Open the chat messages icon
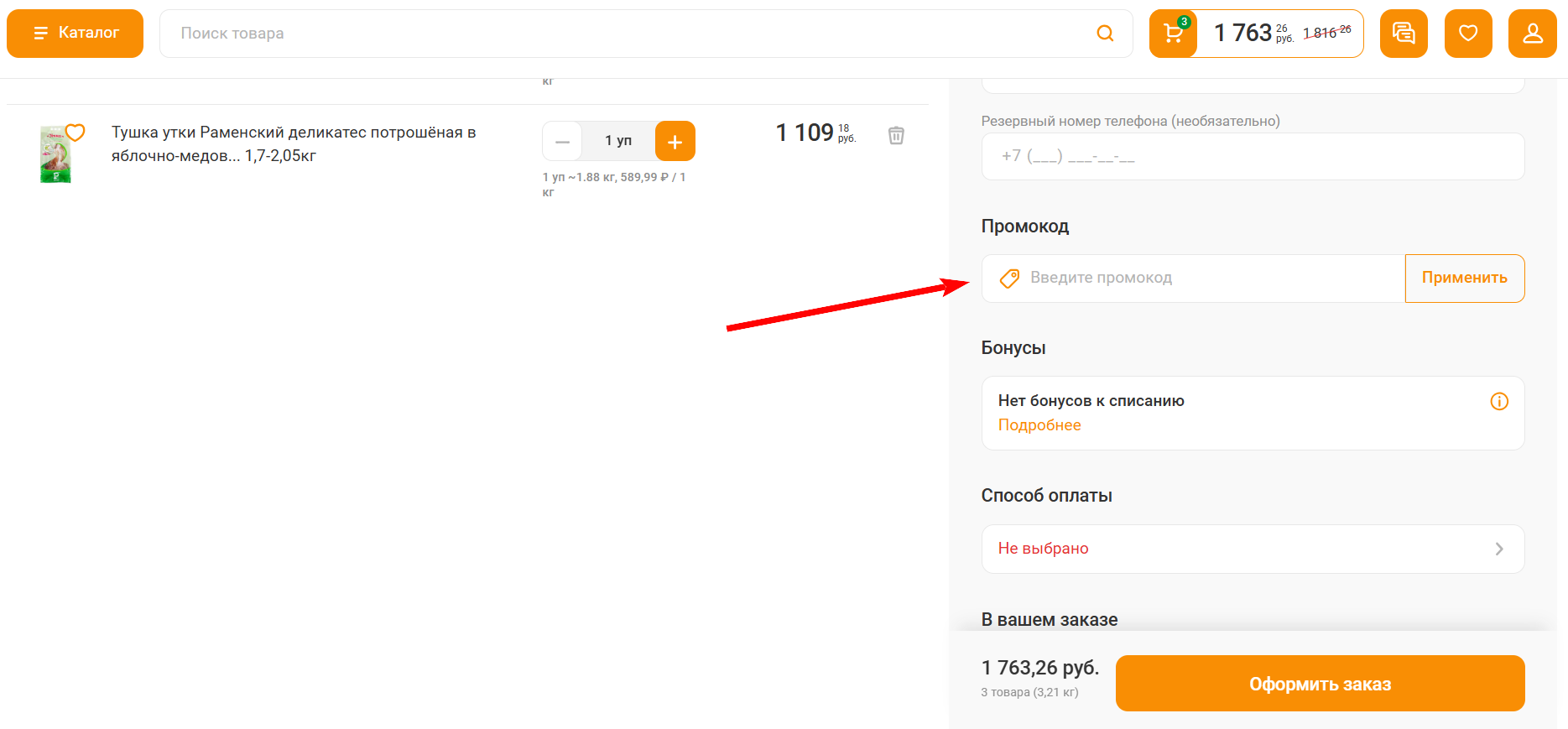The image size is (1568, 729). 1403,34
